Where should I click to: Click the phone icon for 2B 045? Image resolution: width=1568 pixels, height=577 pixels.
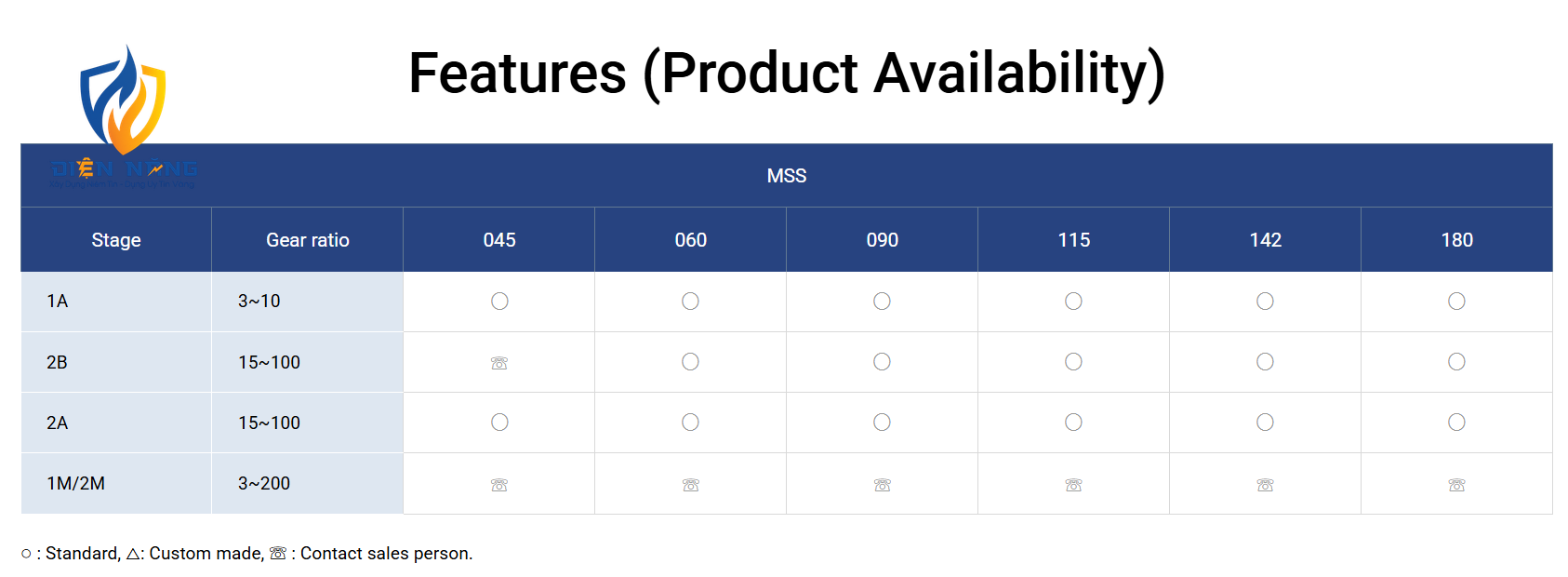pyautogui.click(x=499, y=363)
